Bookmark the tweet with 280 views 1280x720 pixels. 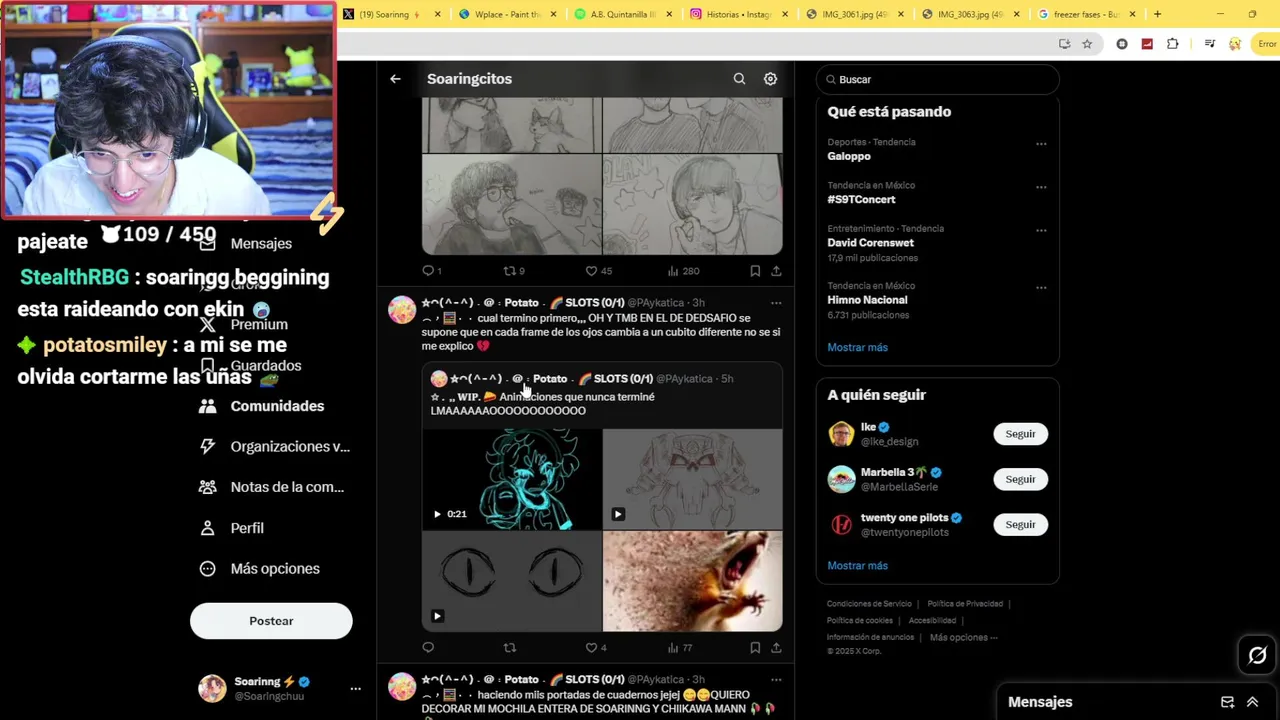click(x=755, y=271)
